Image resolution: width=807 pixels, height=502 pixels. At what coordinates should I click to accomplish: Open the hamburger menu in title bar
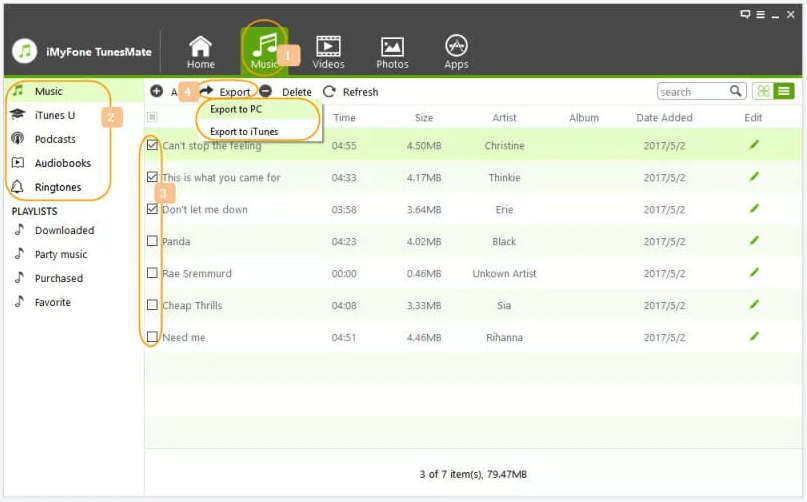tap(760, 14)
